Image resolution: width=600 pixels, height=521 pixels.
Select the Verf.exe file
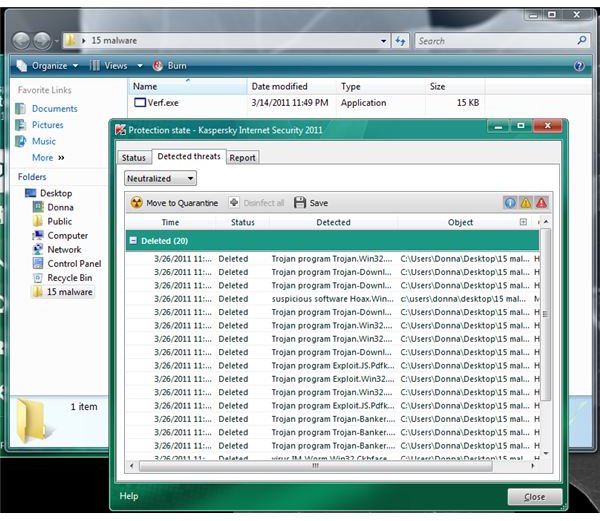point(156,103)
